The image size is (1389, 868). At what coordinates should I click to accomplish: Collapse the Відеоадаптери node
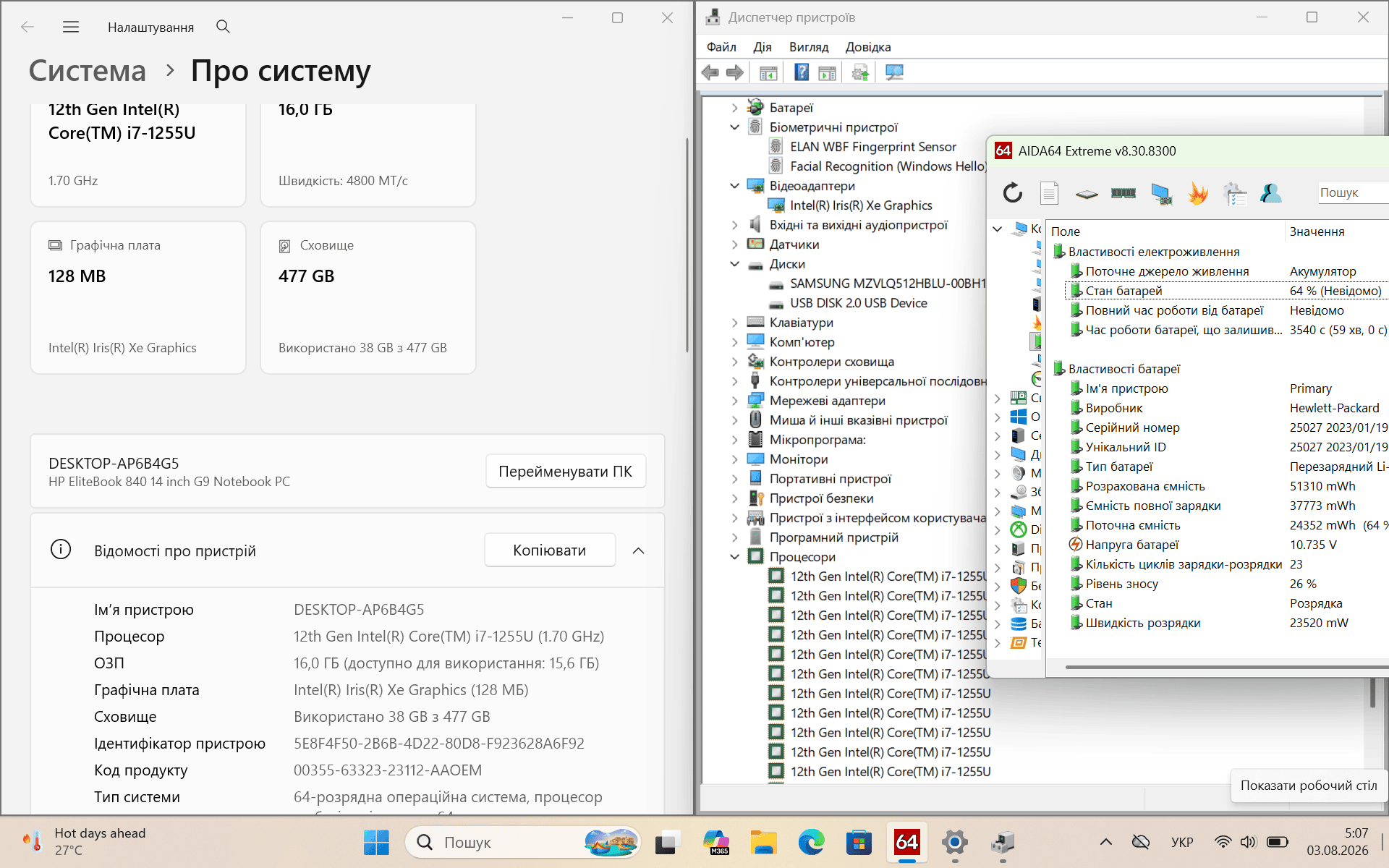pyautogui.click(x=735, y=186)
